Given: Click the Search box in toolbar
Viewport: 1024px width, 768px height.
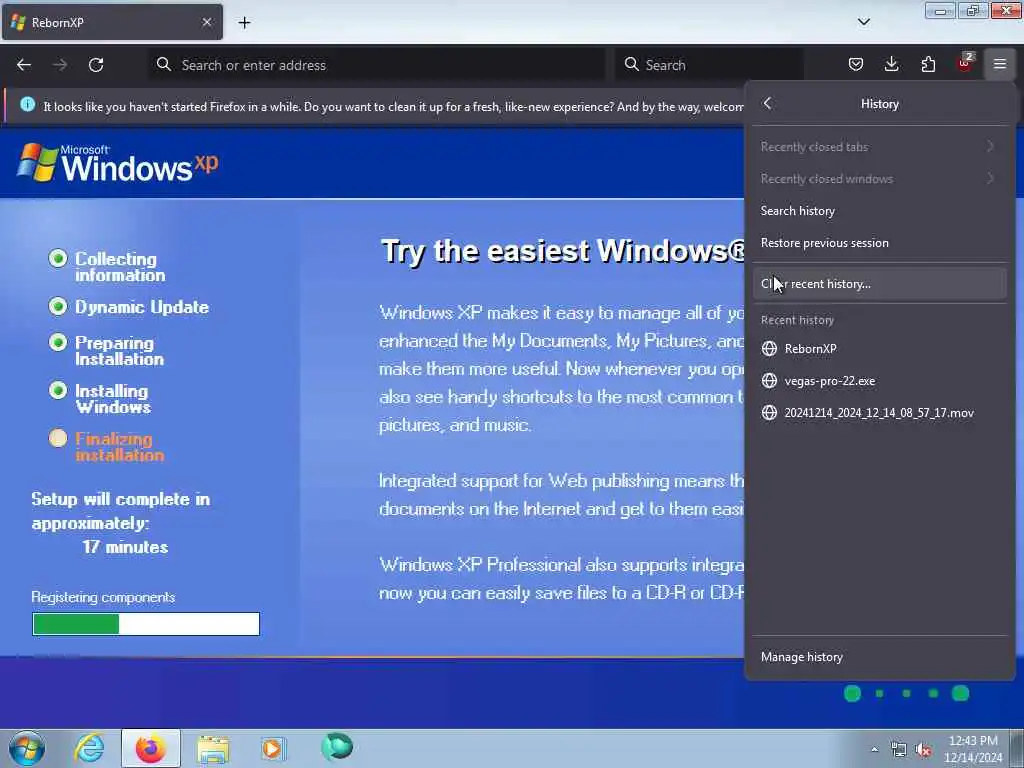Looking at the screenshot, I should pos(709,65).
